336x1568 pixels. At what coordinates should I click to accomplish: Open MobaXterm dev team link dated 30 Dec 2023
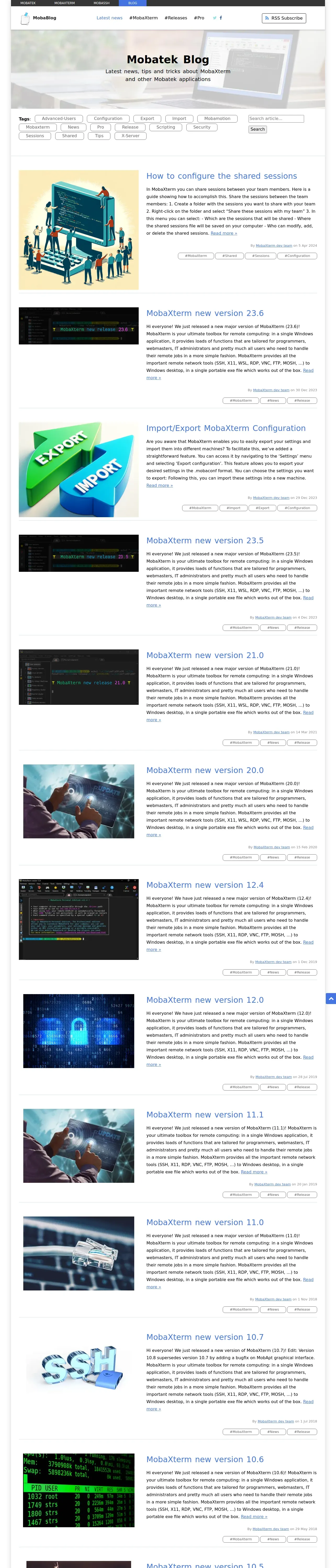click(271, 390)
